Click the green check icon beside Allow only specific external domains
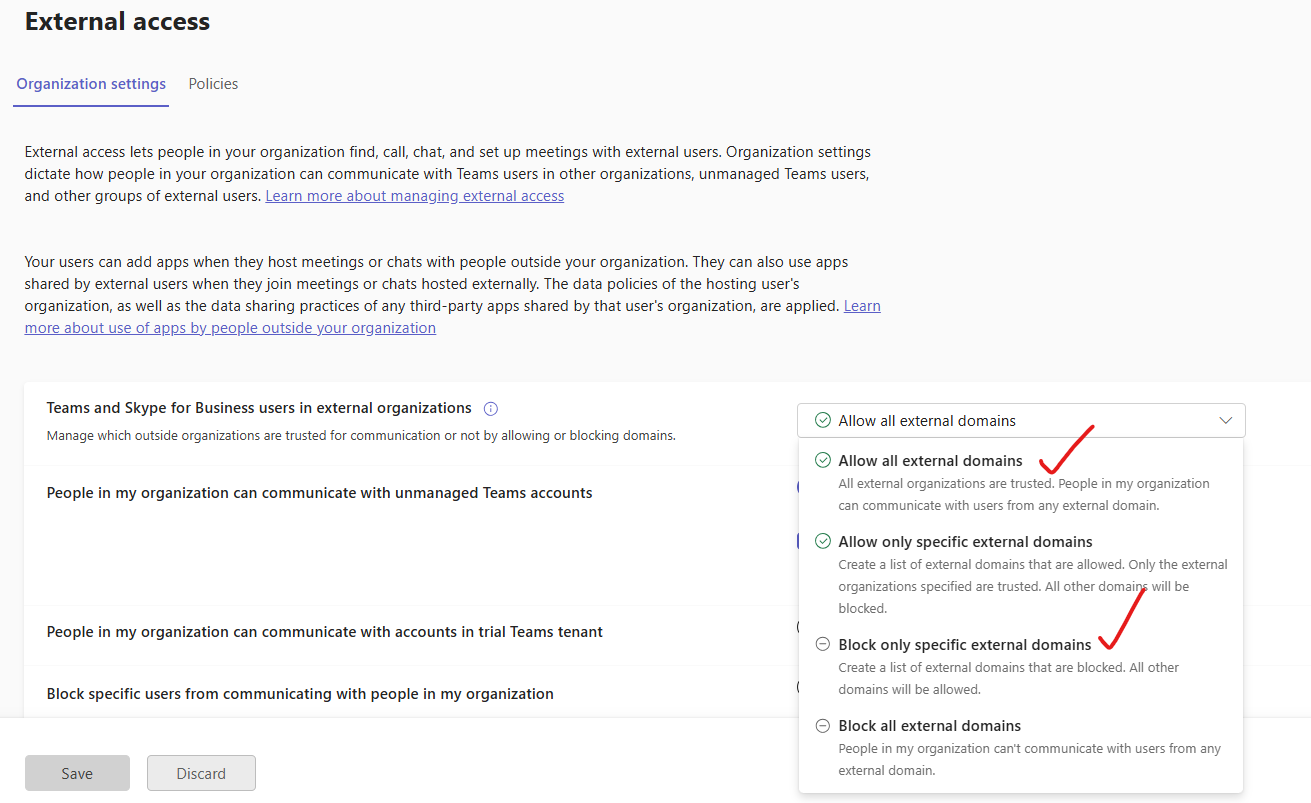 click(823, 541)
